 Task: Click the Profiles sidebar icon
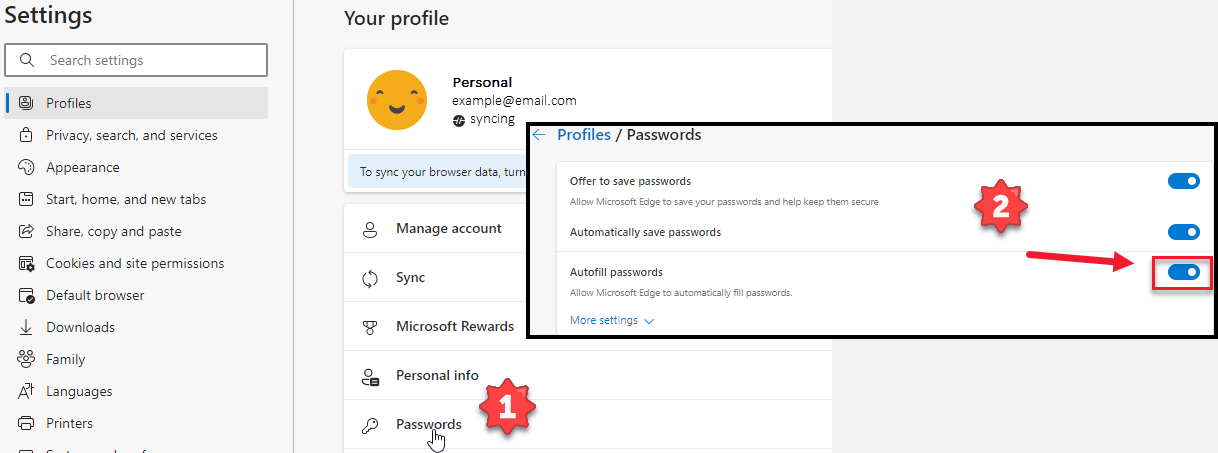26,103
